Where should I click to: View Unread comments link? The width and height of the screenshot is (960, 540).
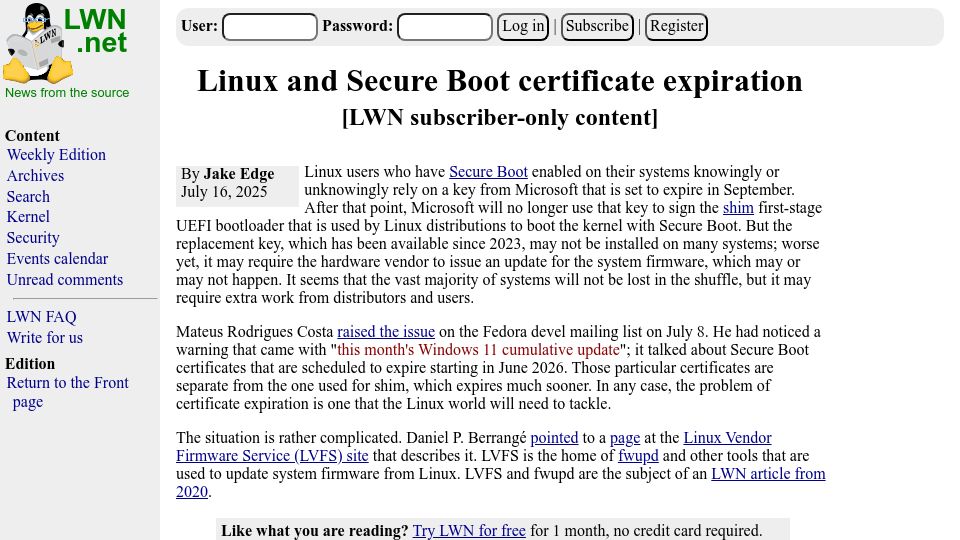65,280
